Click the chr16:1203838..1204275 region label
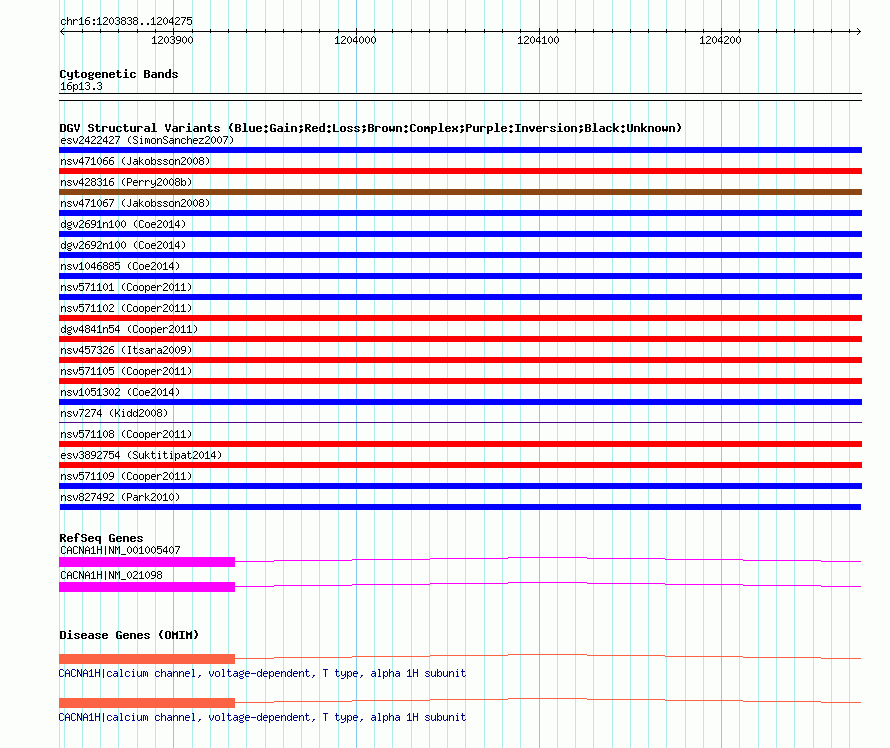 click(x=127, y=22)
